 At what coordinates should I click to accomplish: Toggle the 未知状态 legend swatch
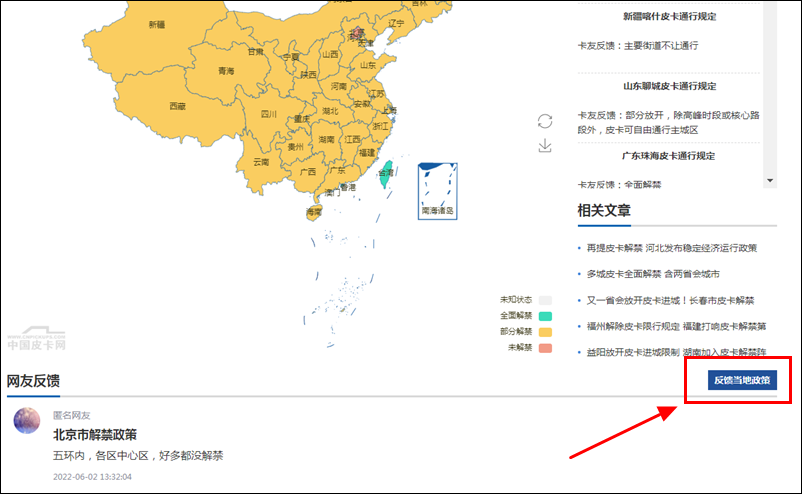[545, 300]
